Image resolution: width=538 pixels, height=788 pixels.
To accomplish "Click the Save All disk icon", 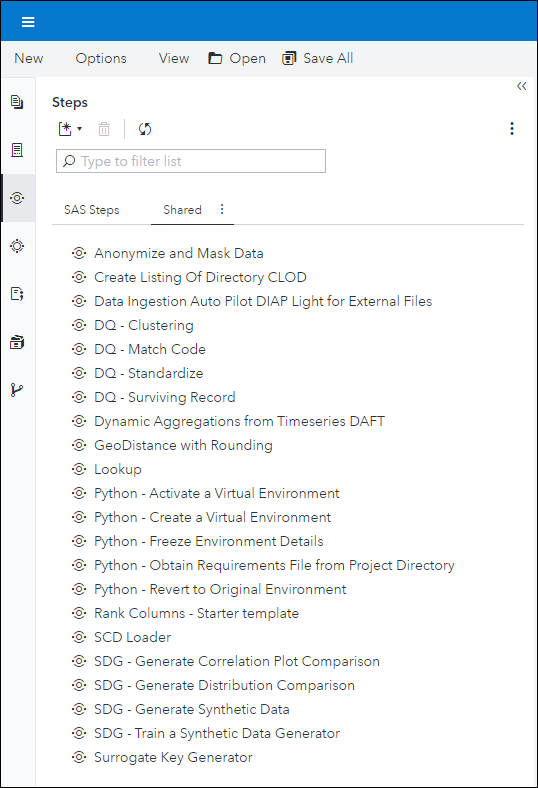I will 289,58.
